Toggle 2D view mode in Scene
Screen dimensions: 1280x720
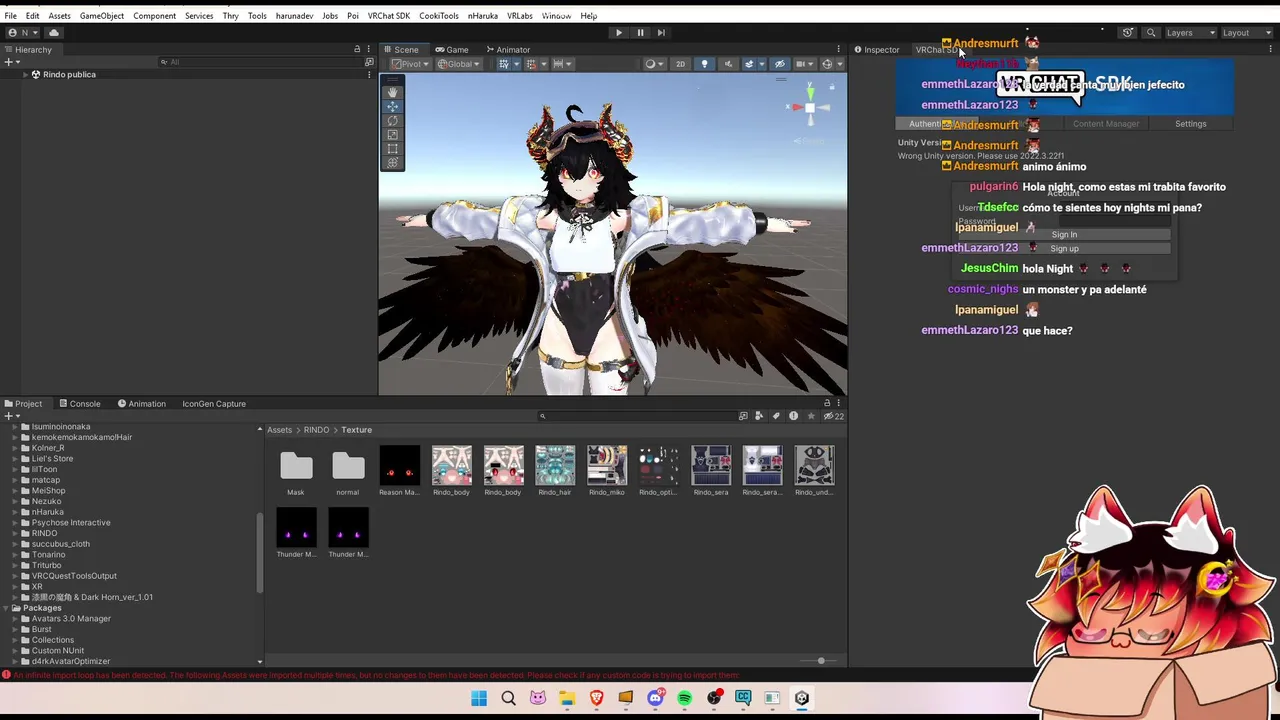[680, 64]
